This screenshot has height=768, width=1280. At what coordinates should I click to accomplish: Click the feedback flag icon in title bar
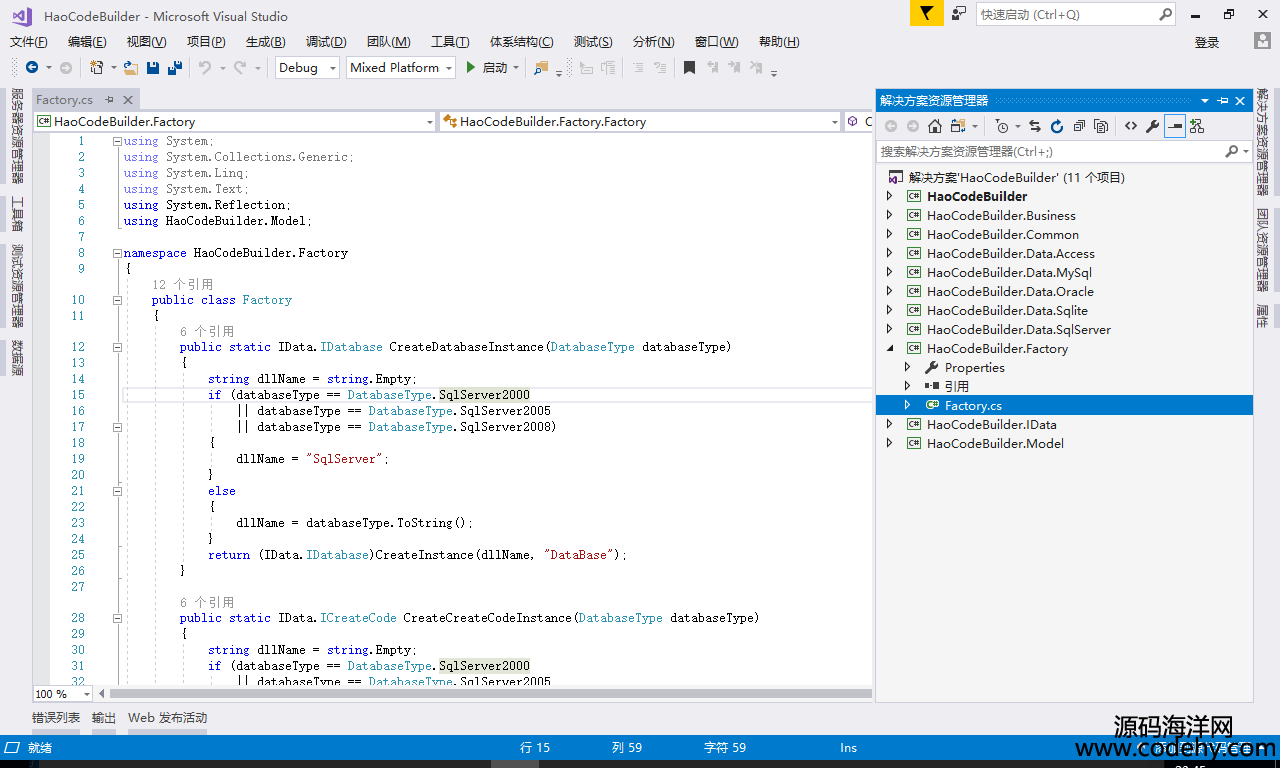pos(926,14)
